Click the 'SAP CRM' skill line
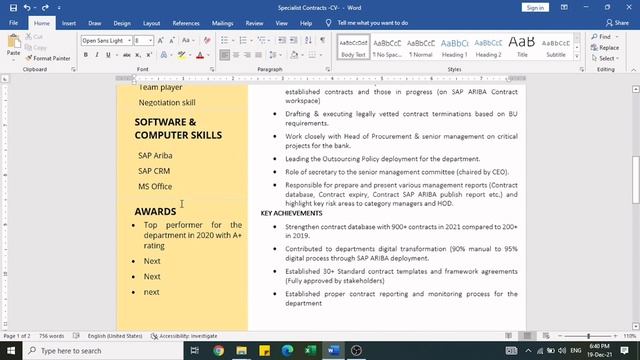Image resolution: width=640 pixels, height=360 pixels. (154, 171)
